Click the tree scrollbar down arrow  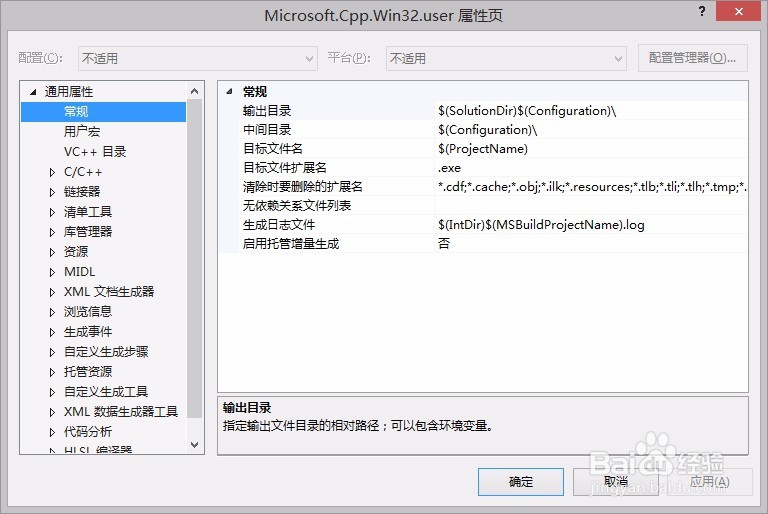point(194,444)
